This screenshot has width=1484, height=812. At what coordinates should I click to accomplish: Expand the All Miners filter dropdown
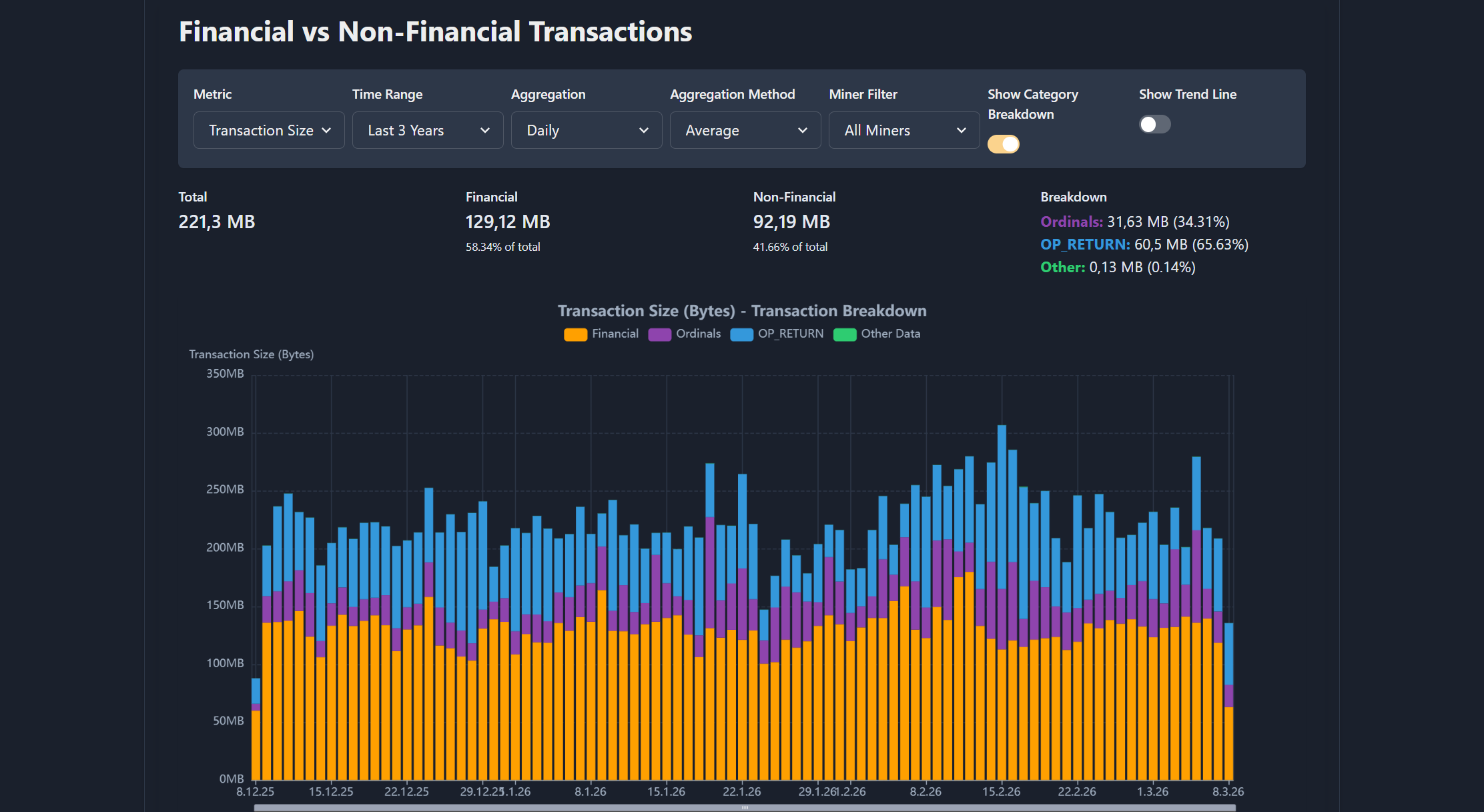click(903, 130)
